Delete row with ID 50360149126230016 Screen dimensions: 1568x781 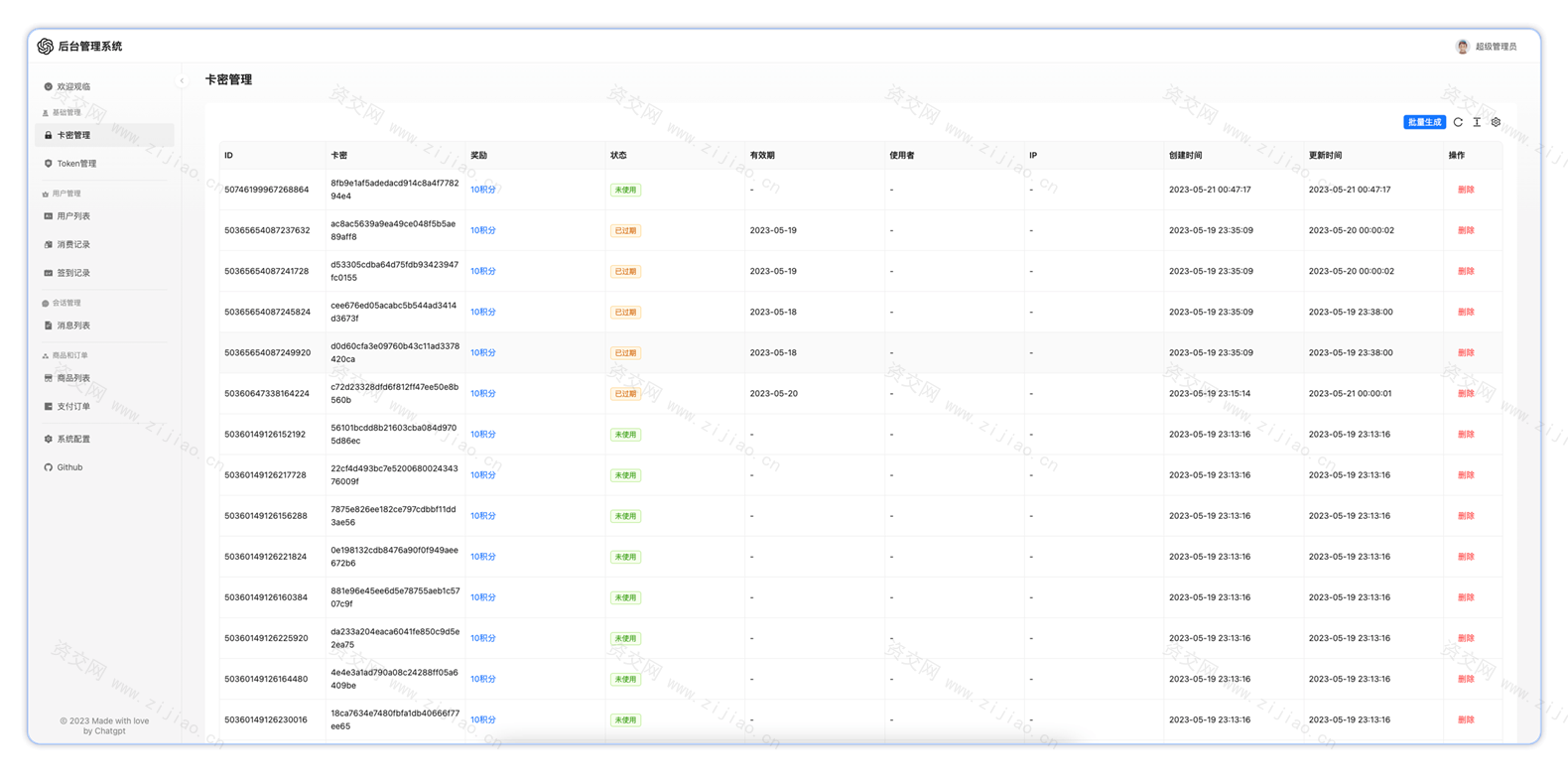[x=1466, y=719]
